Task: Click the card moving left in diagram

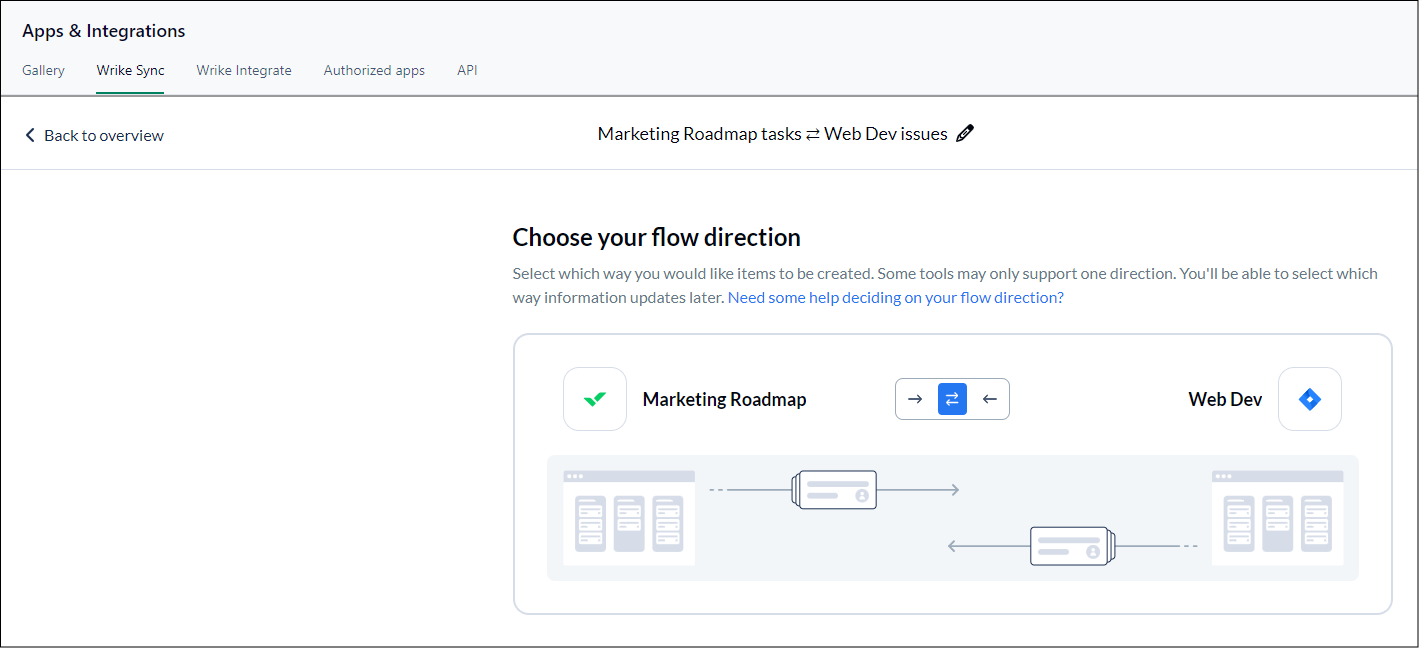Action: coord(1073,546)
